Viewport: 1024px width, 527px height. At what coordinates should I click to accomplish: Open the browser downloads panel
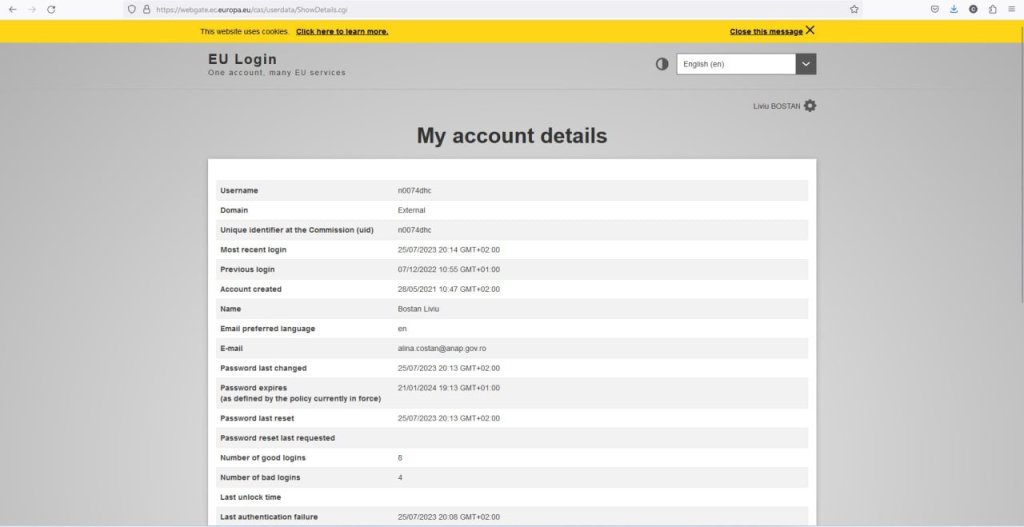pos(953,9)
